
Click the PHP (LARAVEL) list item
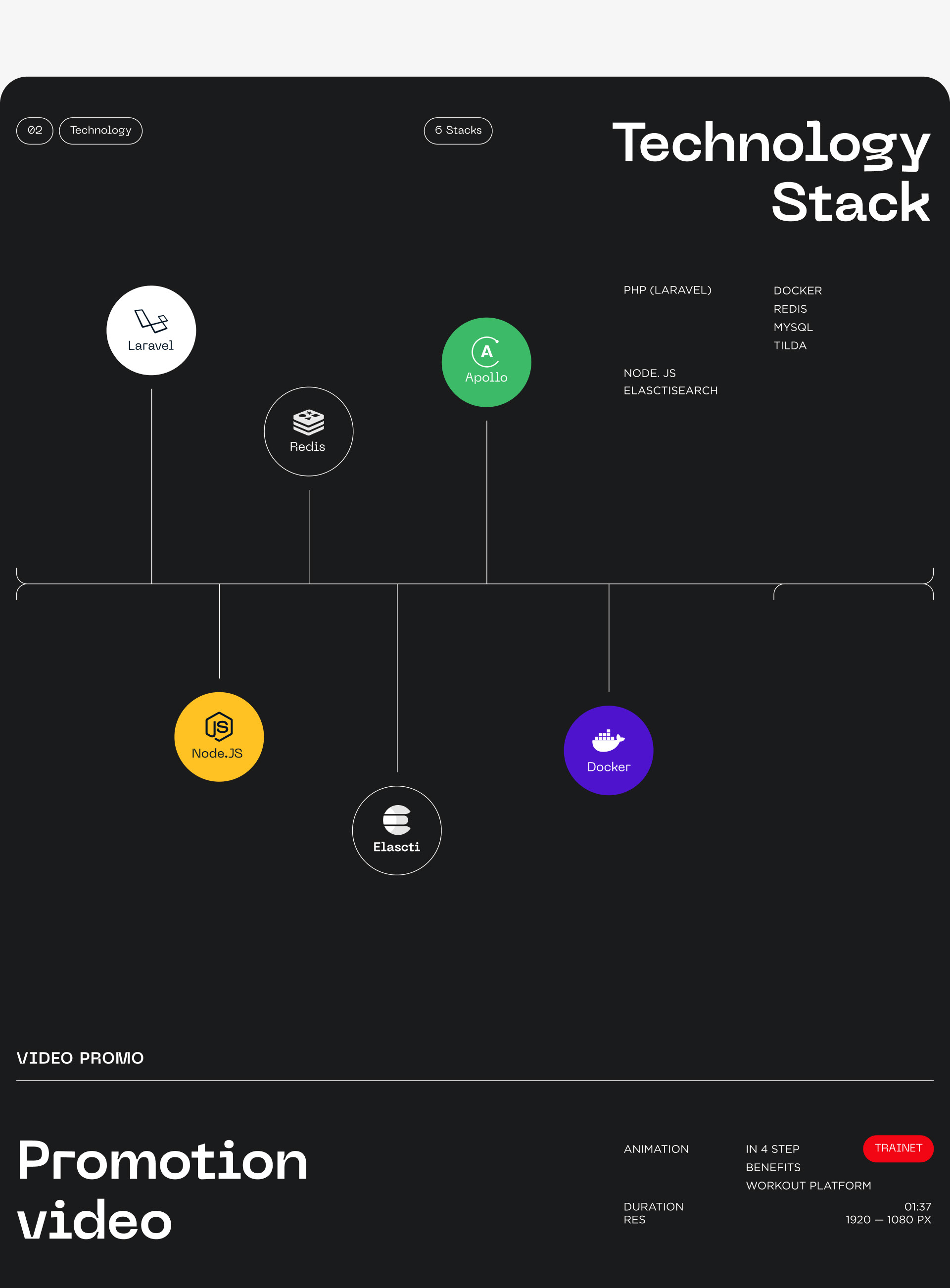tap(667, 290)
